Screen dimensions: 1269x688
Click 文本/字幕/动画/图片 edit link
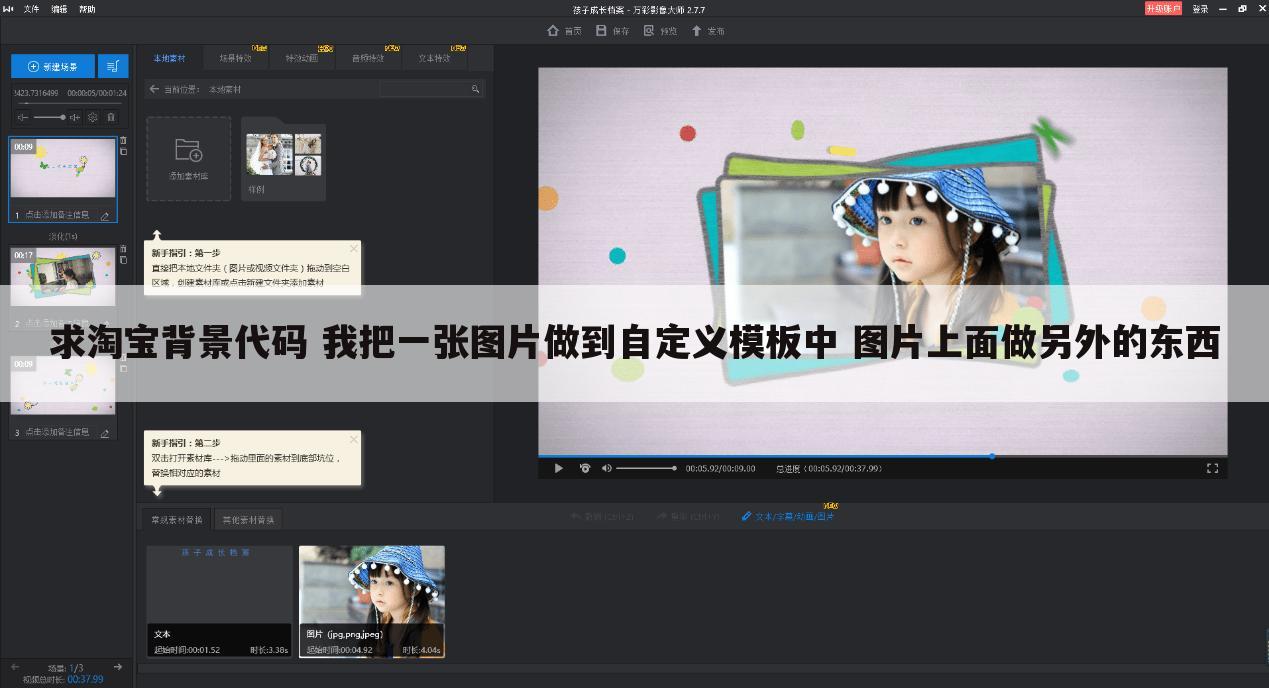[x=788, y=517]
